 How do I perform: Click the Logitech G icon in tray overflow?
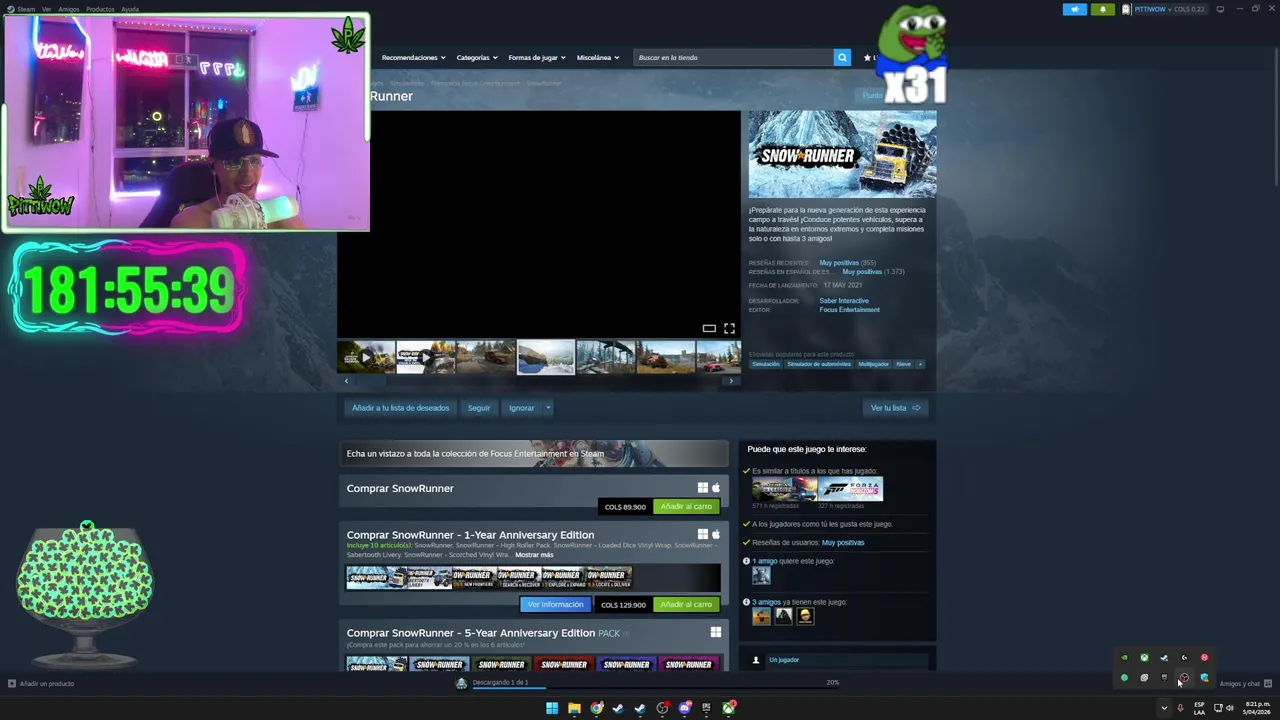click(1184, 658)
